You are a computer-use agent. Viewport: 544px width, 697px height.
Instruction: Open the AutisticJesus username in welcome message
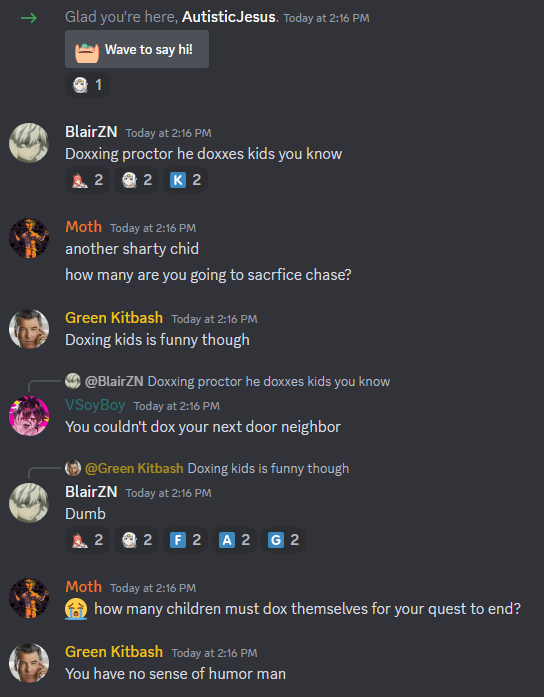228,17
